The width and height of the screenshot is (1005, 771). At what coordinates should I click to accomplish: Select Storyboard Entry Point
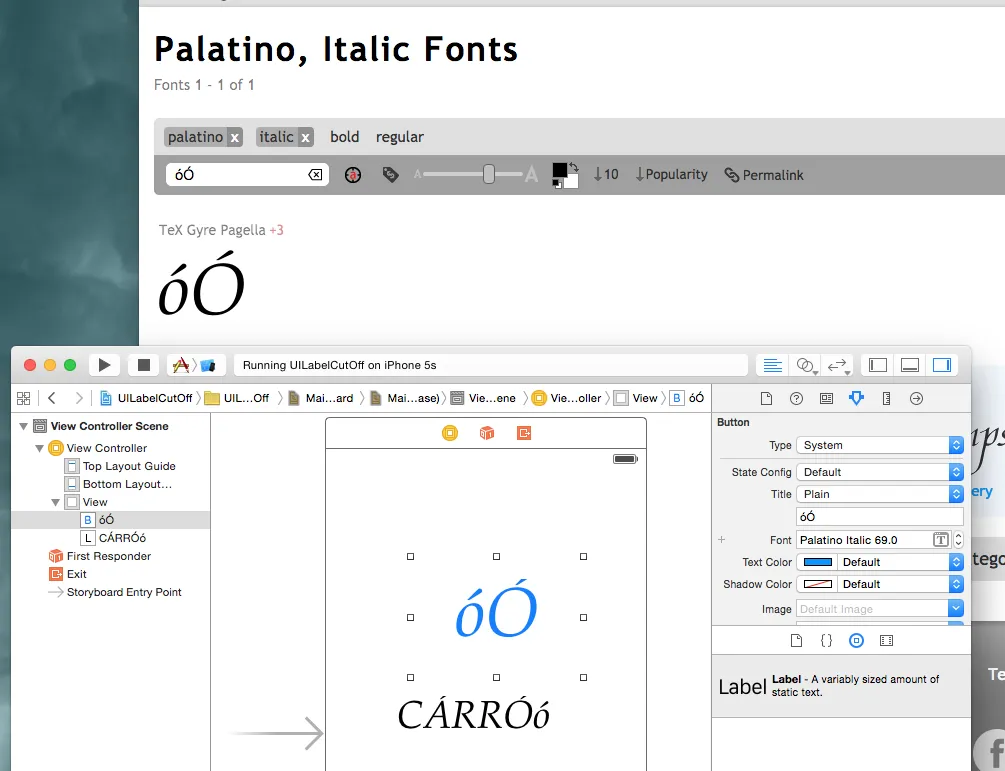[115, 592]
